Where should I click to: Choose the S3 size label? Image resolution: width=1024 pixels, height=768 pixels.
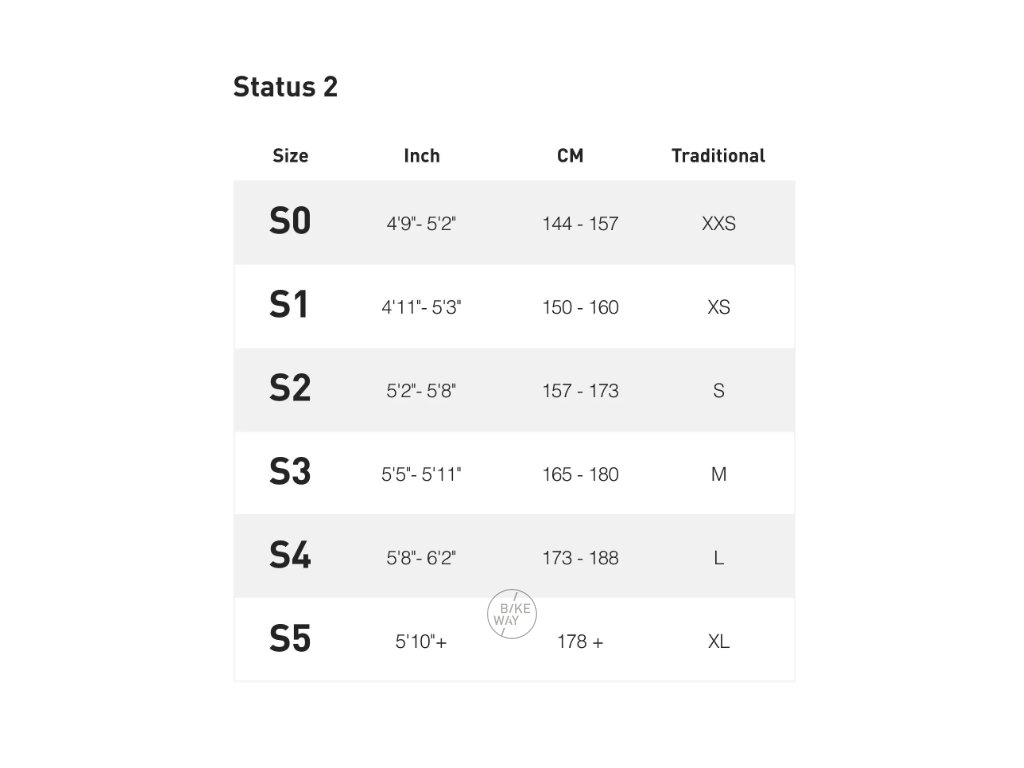coord(290,473)
